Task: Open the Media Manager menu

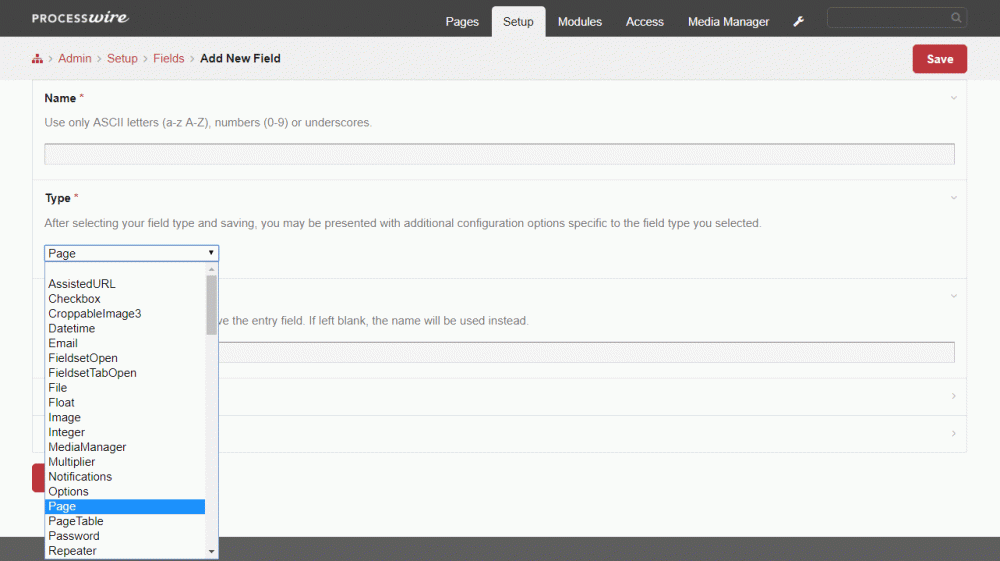Action: pos(728,22)
